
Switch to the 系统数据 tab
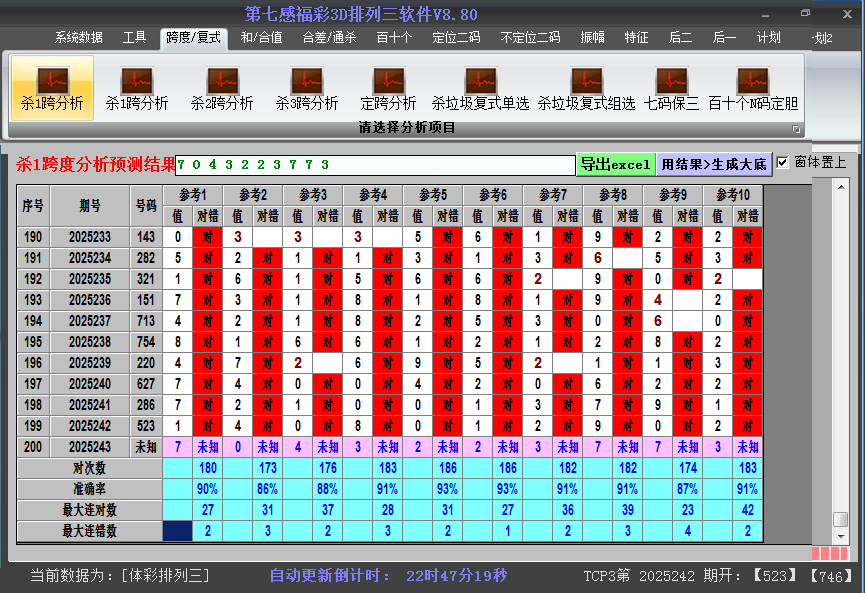79,38
